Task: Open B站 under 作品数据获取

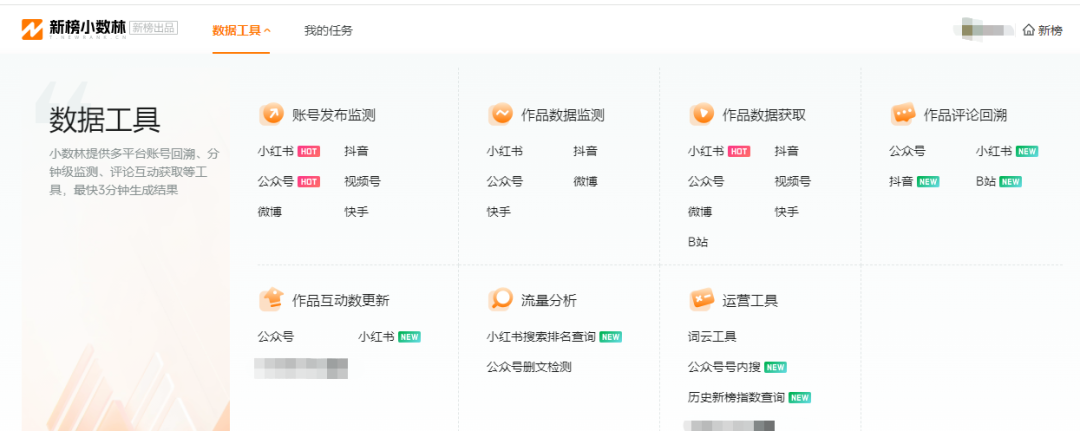Action: point(698,242)
